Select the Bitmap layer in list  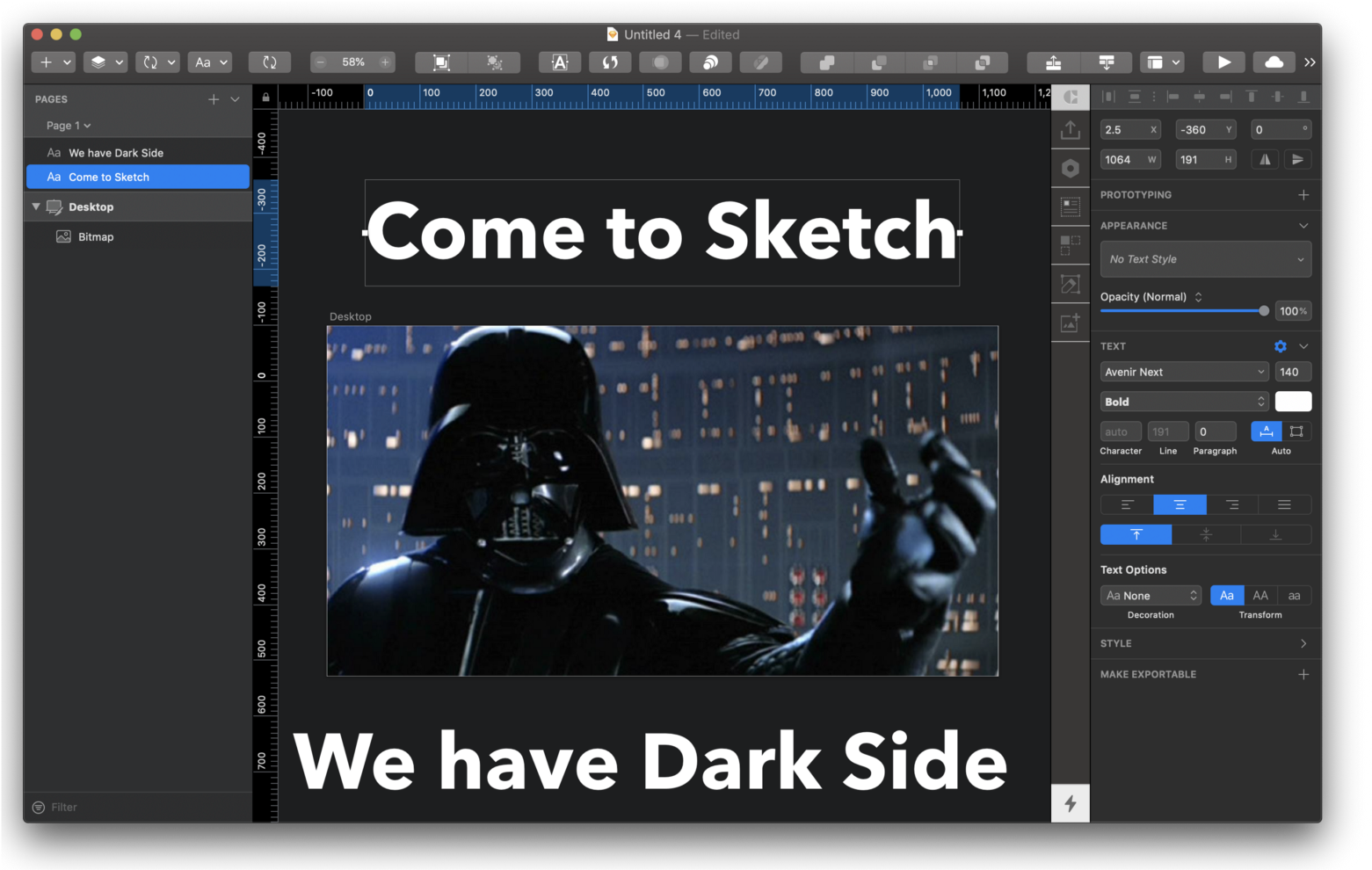point(96,237)
